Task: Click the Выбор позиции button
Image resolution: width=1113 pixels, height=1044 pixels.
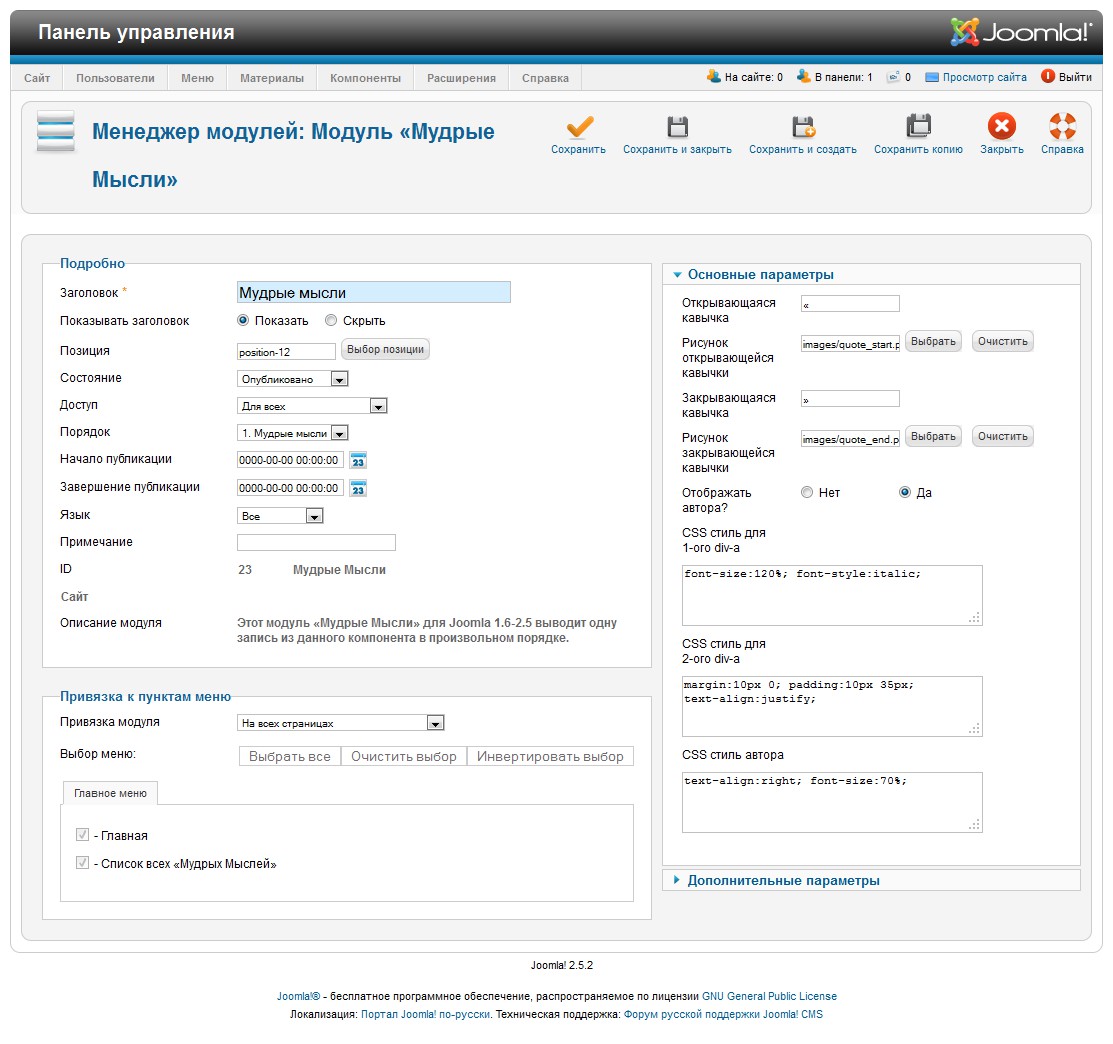Action: click(385, 349)
